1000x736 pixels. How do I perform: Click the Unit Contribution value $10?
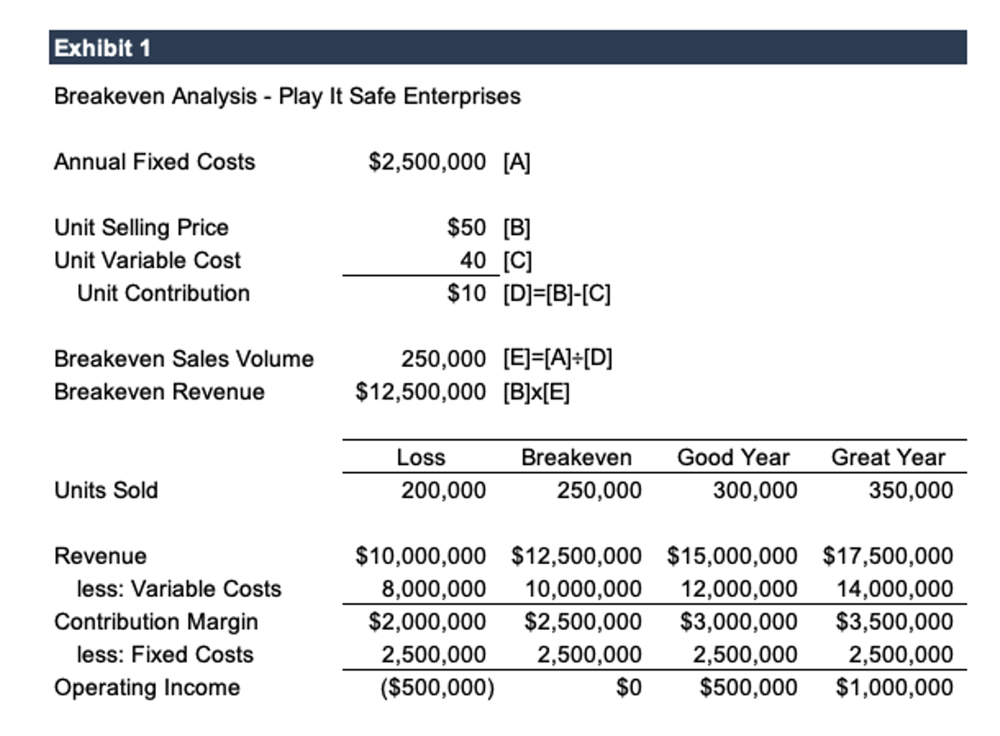(466, 293)
